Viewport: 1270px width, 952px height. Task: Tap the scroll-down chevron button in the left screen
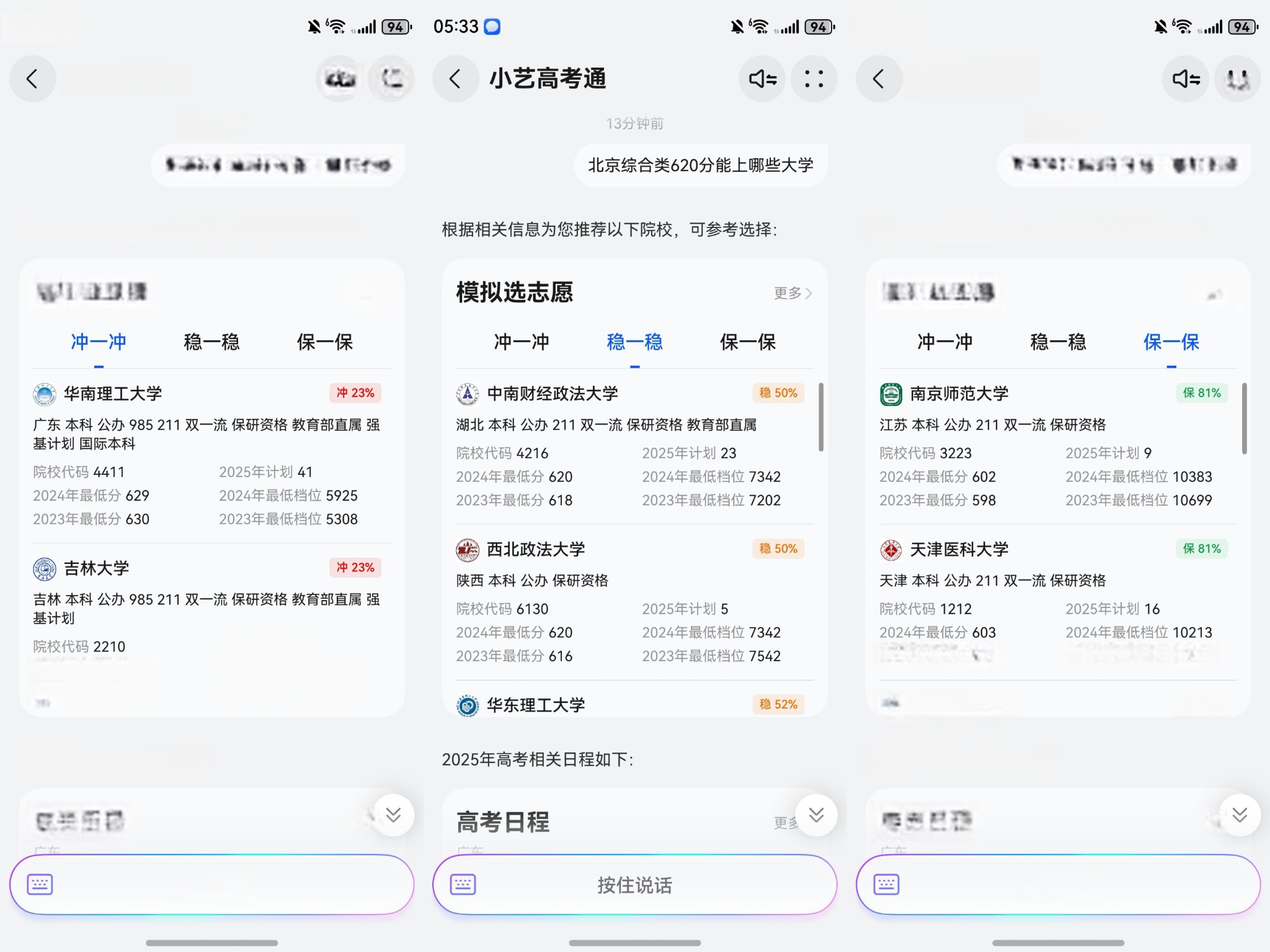point(393,815)
